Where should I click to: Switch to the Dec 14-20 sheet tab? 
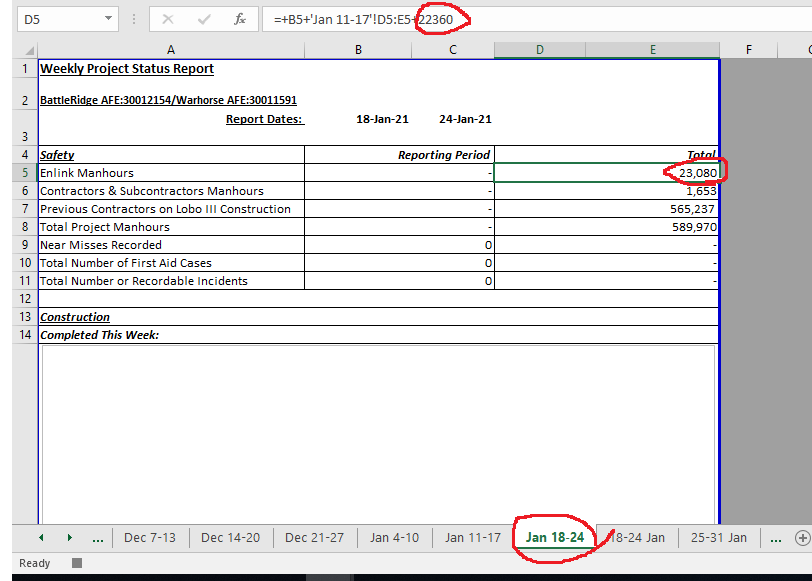pos(230,538)
